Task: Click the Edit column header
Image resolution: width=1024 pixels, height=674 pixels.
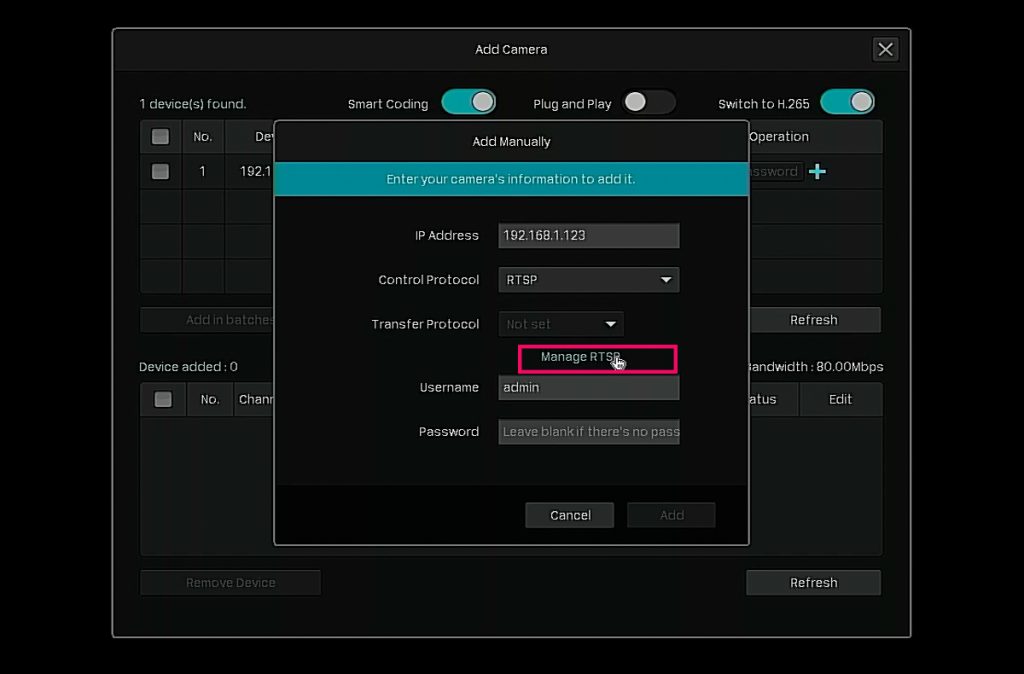Action: coord(840,399)
